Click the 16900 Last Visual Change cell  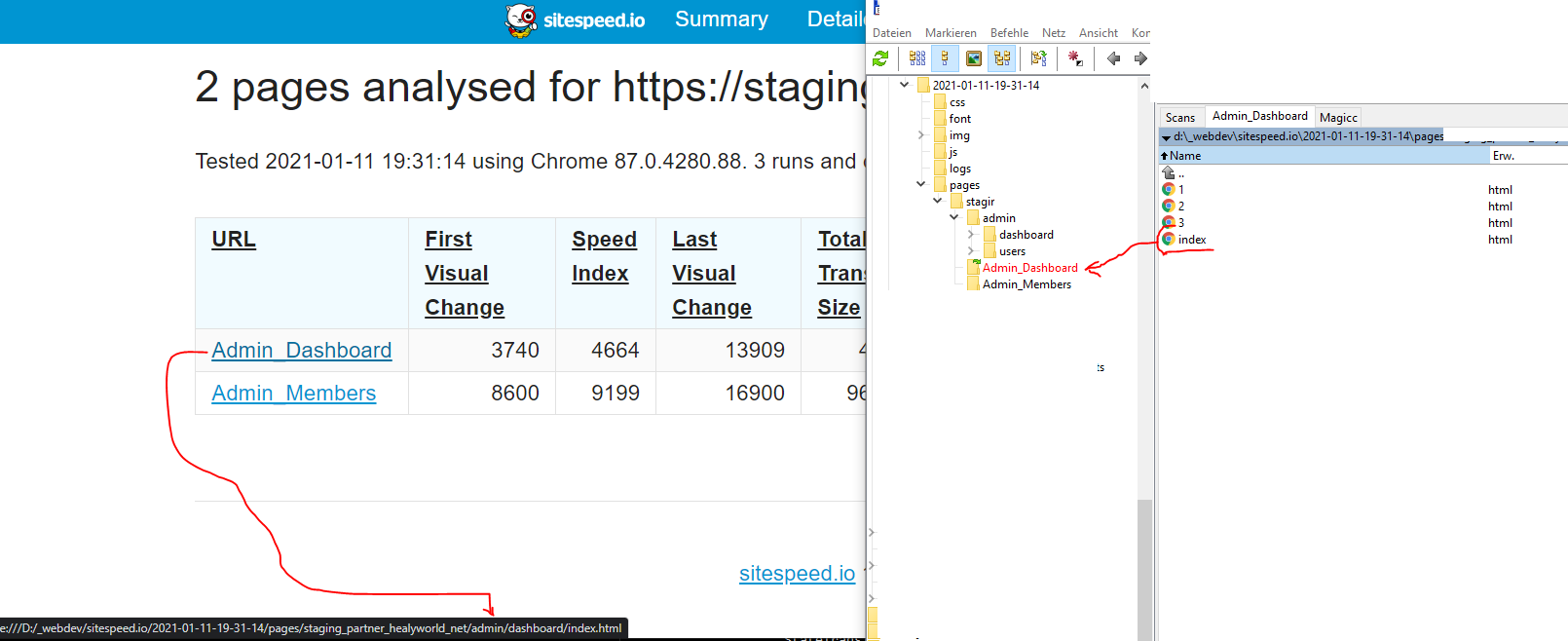pyautogui.click(x=728, y=394)
